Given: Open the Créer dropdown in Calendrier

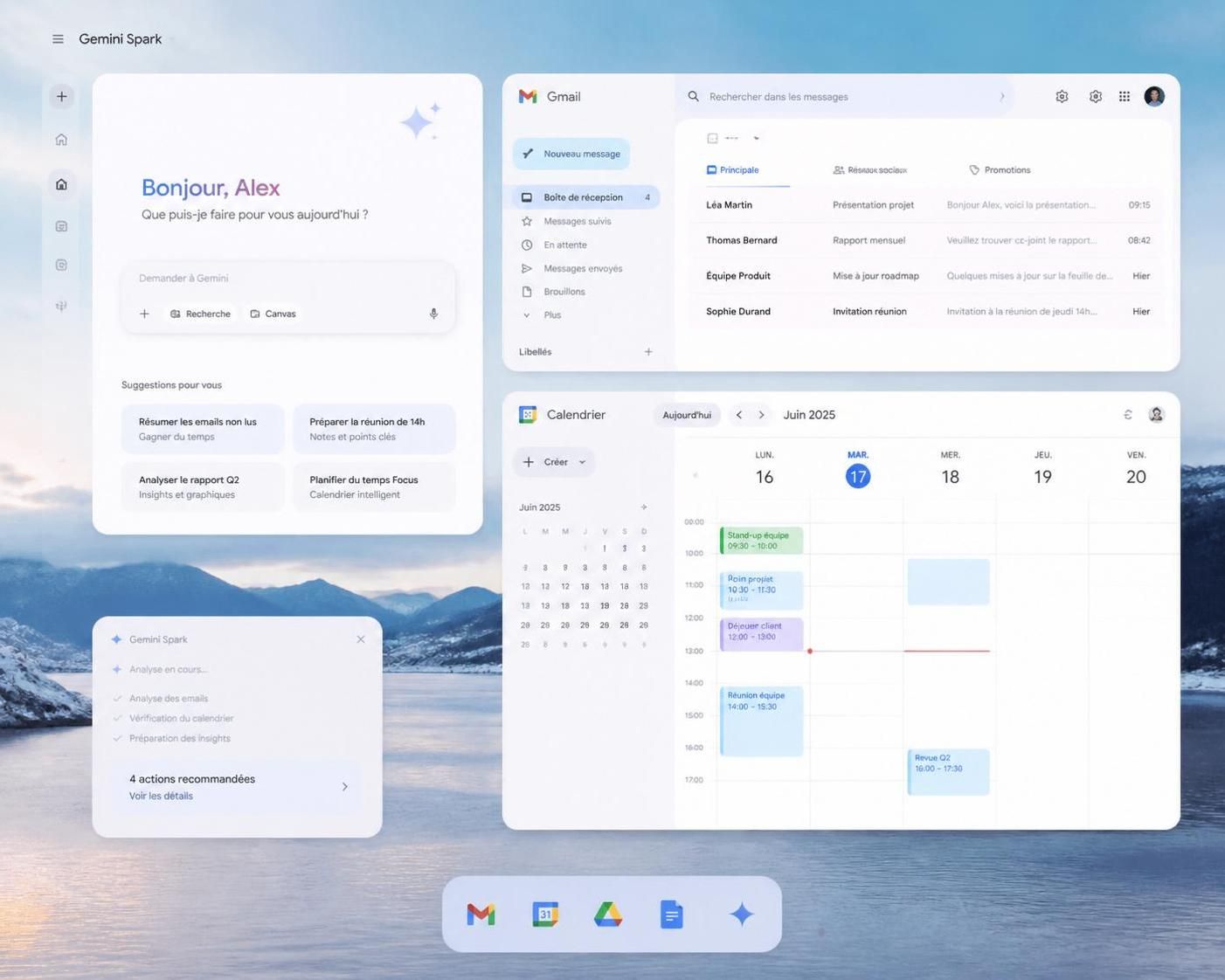Looking at the screenshot, I should coord(554,462).
